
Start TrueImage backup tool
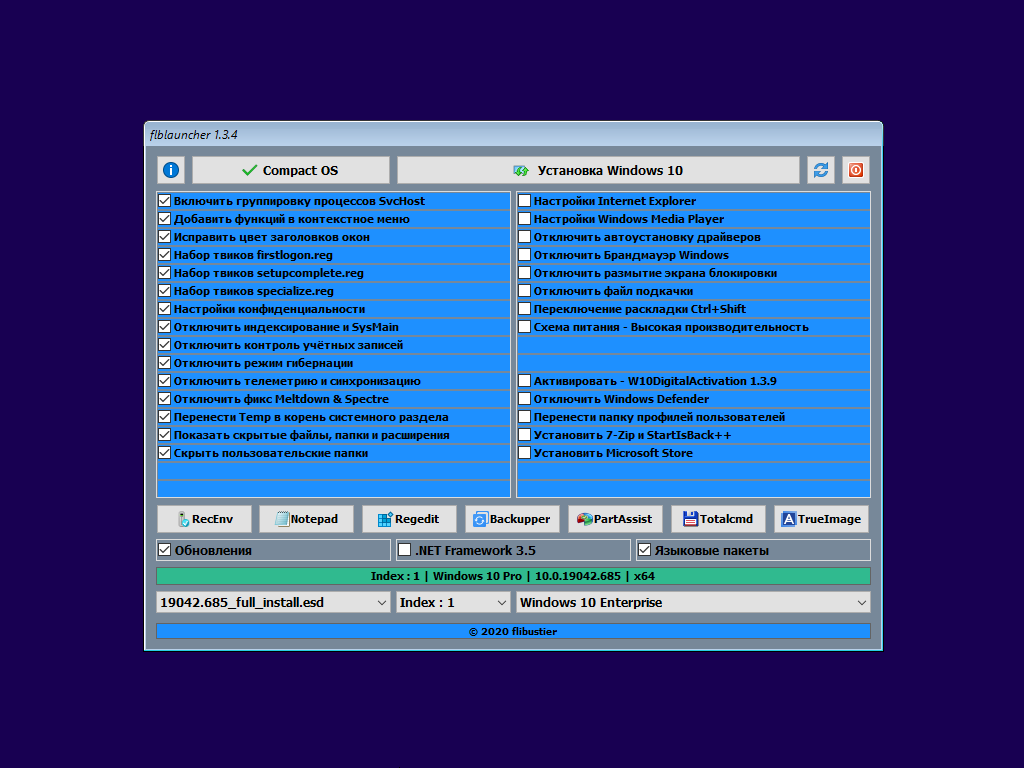(x=821, y=518)
